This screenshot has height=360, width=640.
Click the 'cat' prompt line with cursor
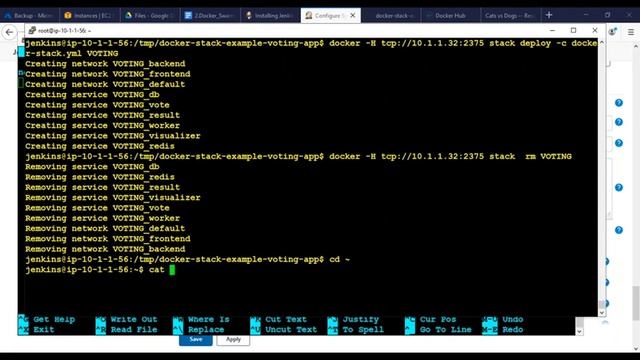click(x=100, y=270)
